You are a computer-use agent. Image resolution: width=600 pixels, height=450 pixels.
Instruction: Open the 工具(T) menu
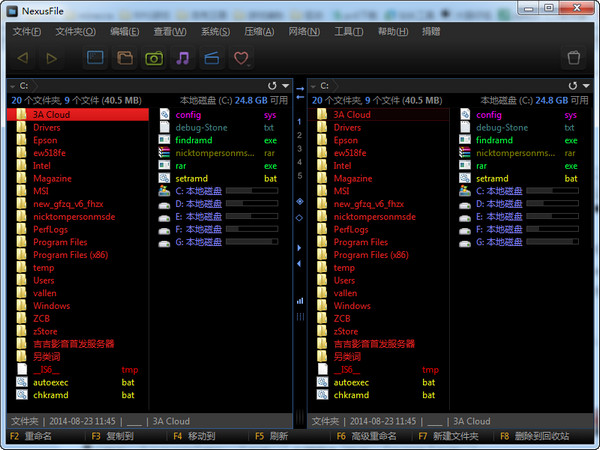(x=348, y=32)
